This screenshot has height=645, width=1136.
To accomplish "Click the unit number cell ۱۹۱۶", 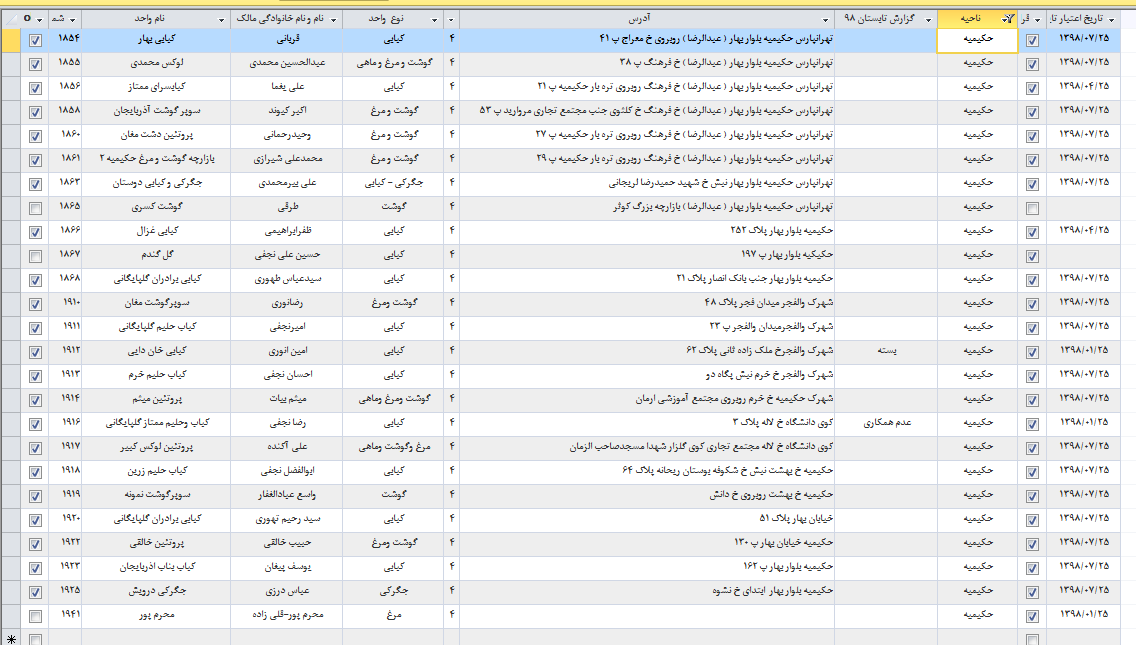I will pos(65,423).
